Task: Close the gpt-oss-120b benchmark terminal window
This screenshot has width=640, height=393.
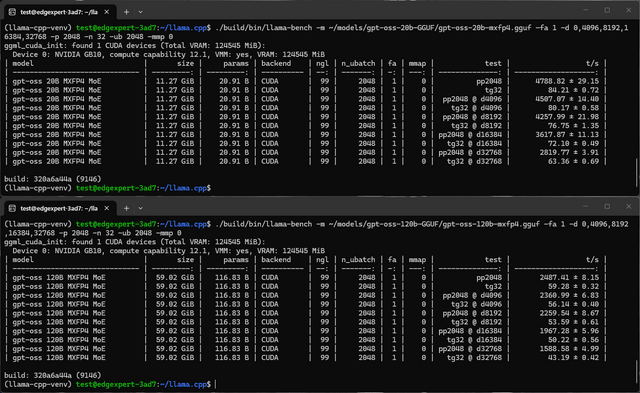Action: coord(629,206)
